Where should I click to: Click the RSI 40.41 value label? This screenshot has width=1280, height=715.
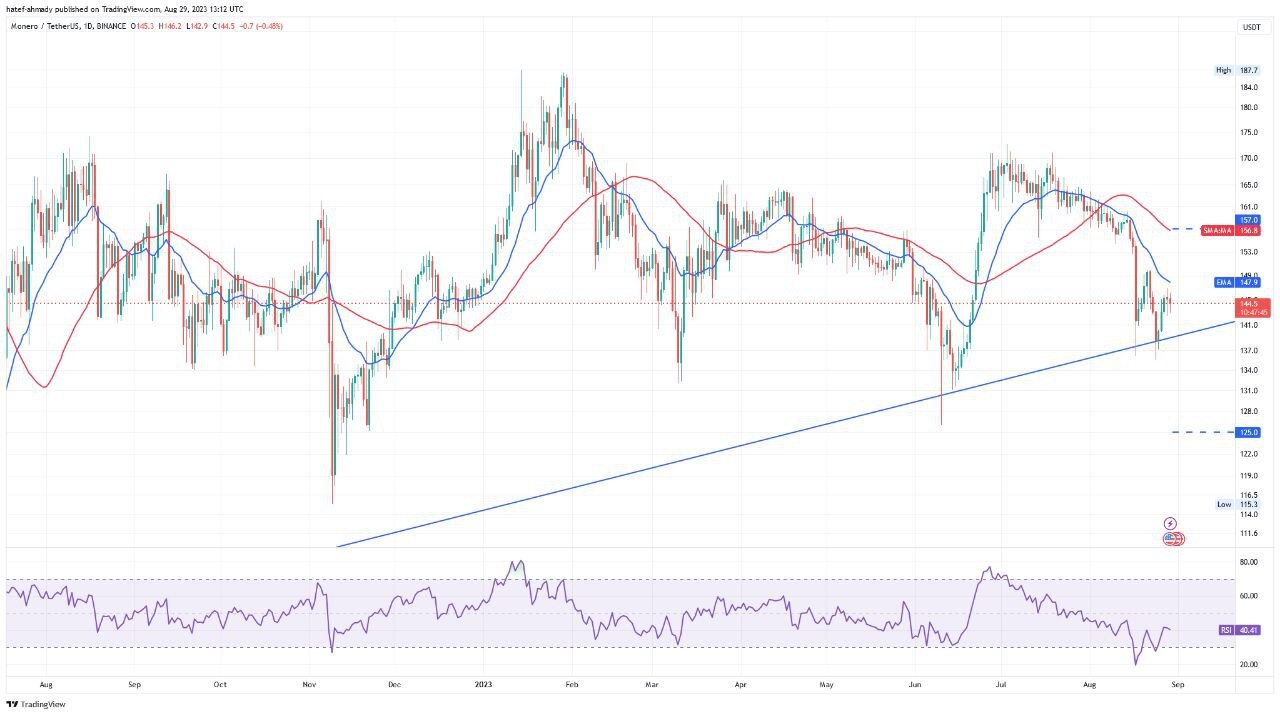1240,630
